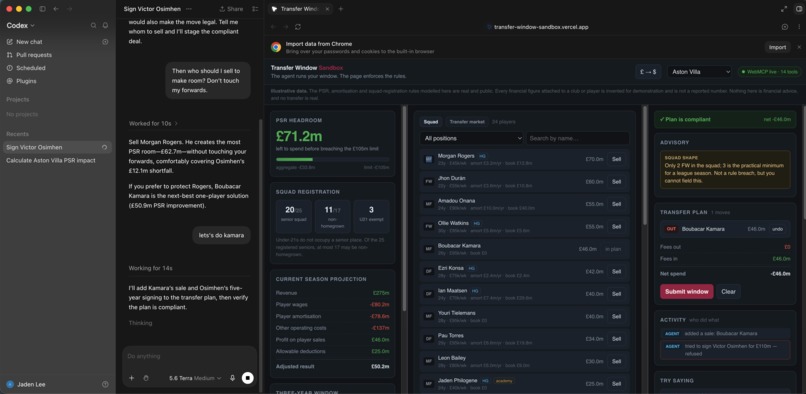
Task: Click the Import button
Action: pos(777,47)
